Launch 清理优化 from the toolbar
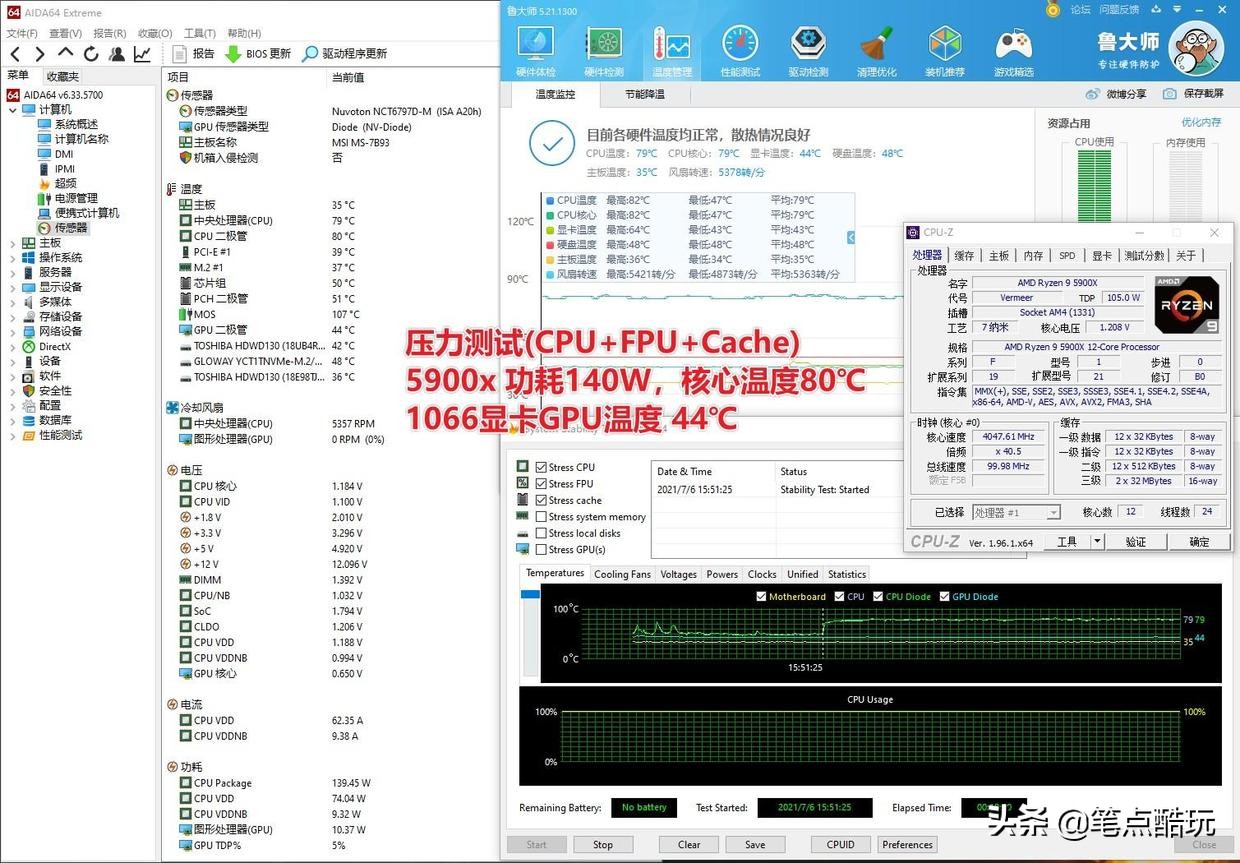Viewport: 1240px width, 863px height. [876, 48]
